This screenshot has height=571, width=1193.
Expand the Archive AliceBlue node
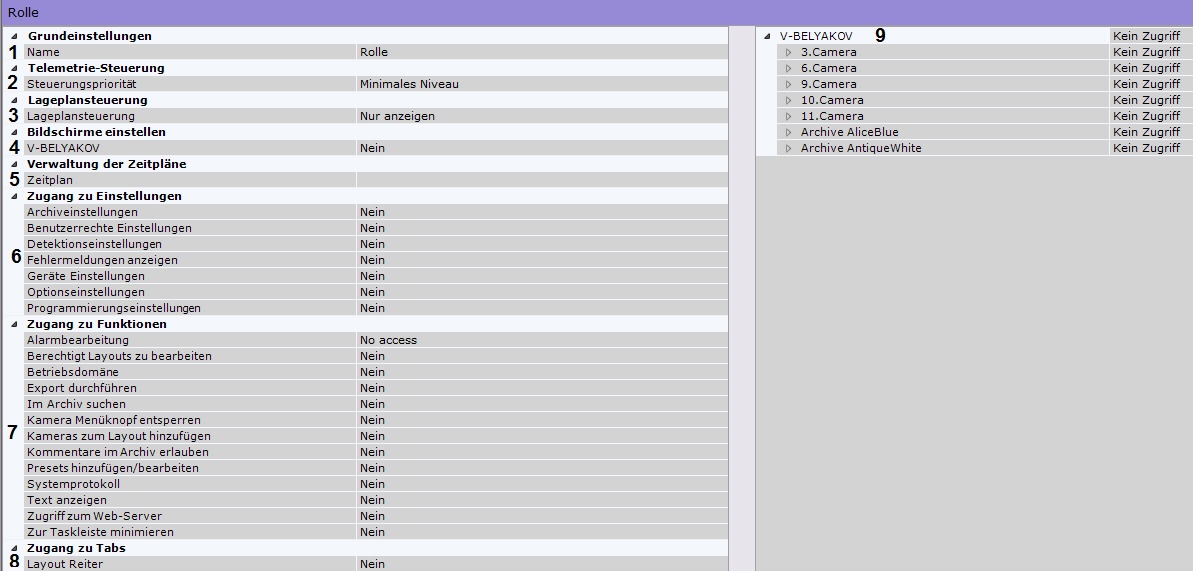(788, 132)
